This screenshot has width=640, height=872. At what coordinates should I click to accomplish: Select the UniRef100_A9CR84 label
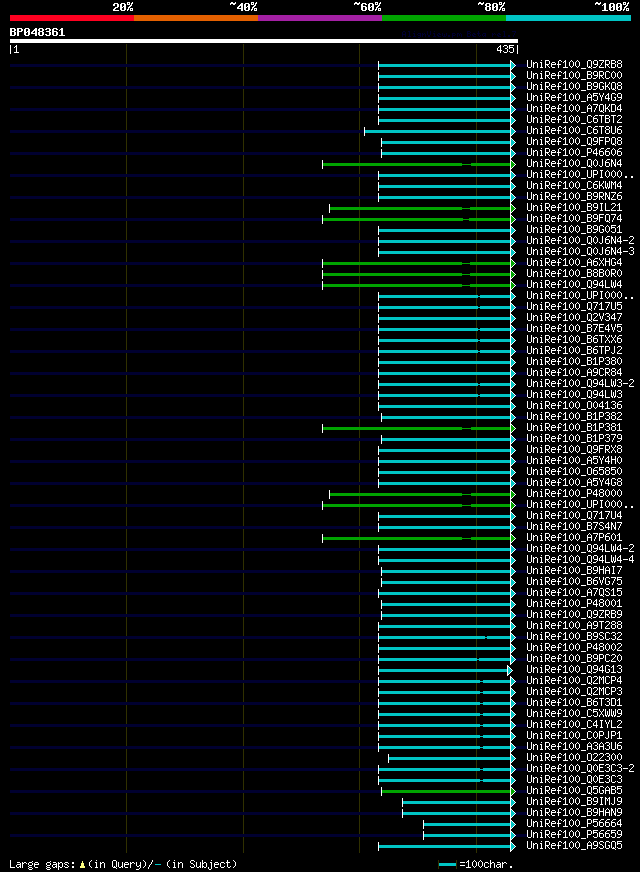pos(574,373)
